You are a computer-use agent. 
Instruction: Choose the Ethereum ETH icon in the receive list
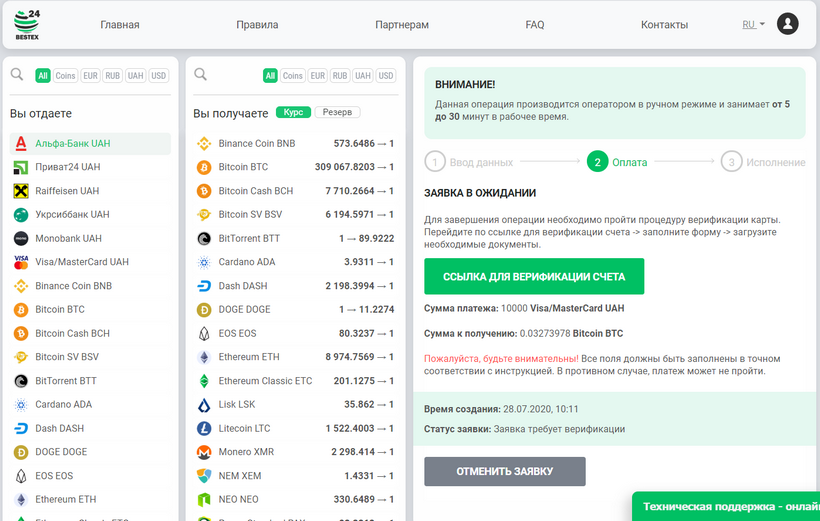click(203, 357)
